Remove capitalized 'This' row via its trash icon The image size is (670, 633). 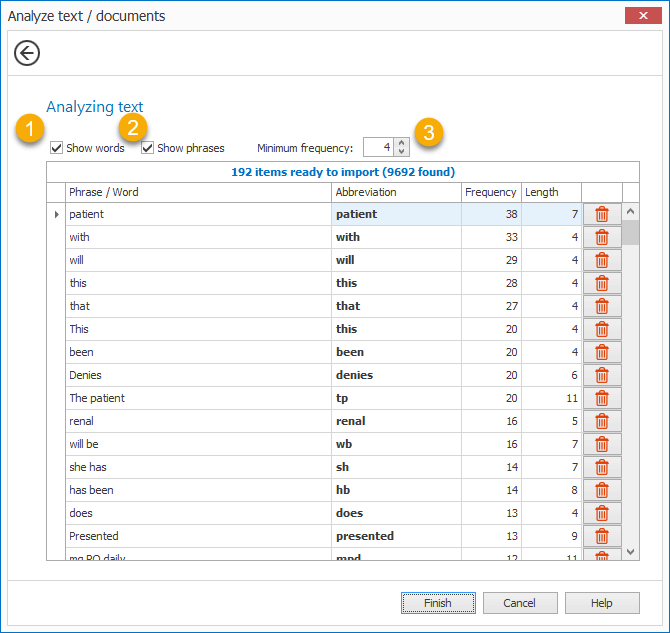click(602, 329)
